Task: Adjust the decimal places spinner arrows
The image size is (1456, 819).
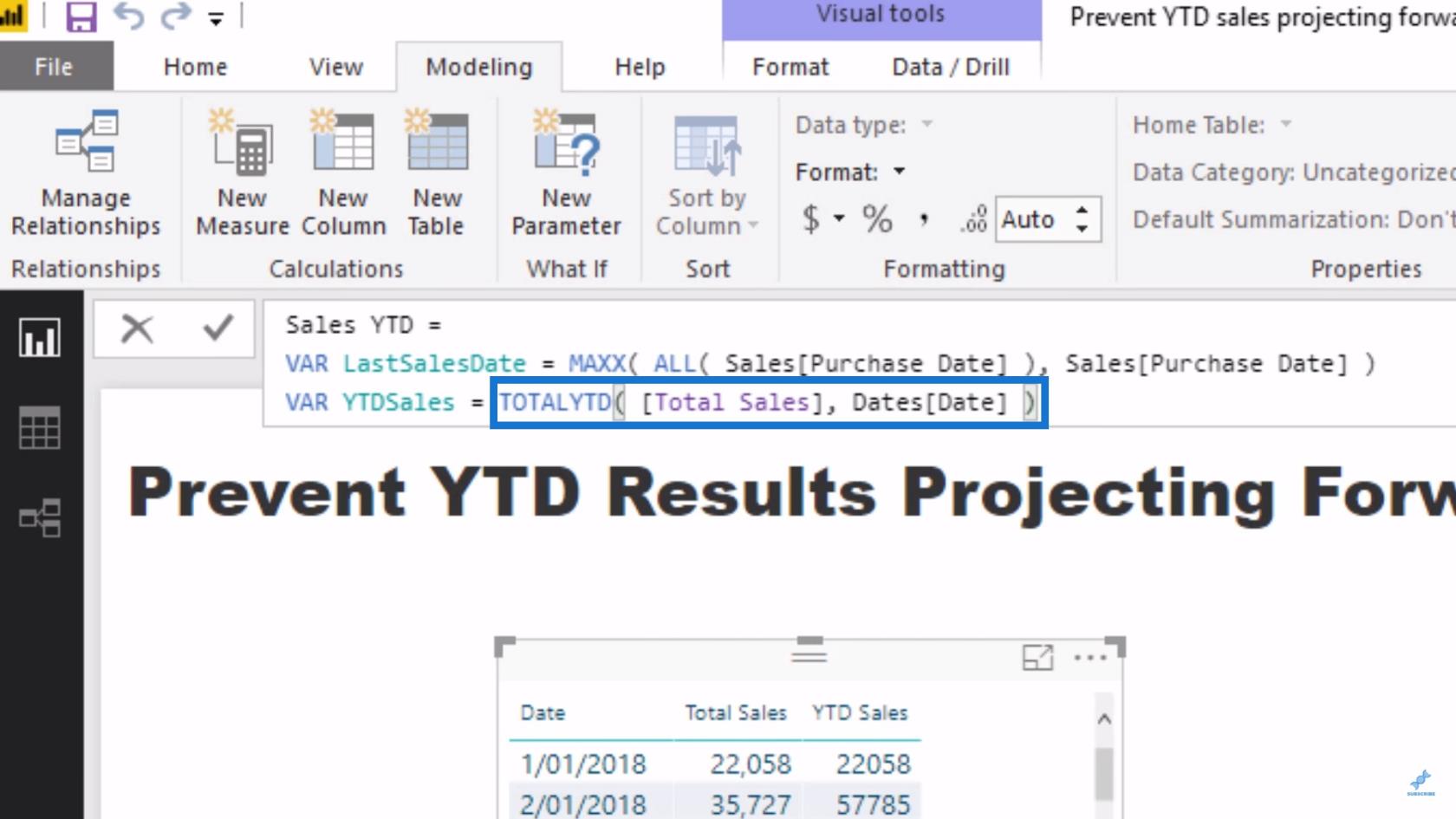Action: [1082, 219]
